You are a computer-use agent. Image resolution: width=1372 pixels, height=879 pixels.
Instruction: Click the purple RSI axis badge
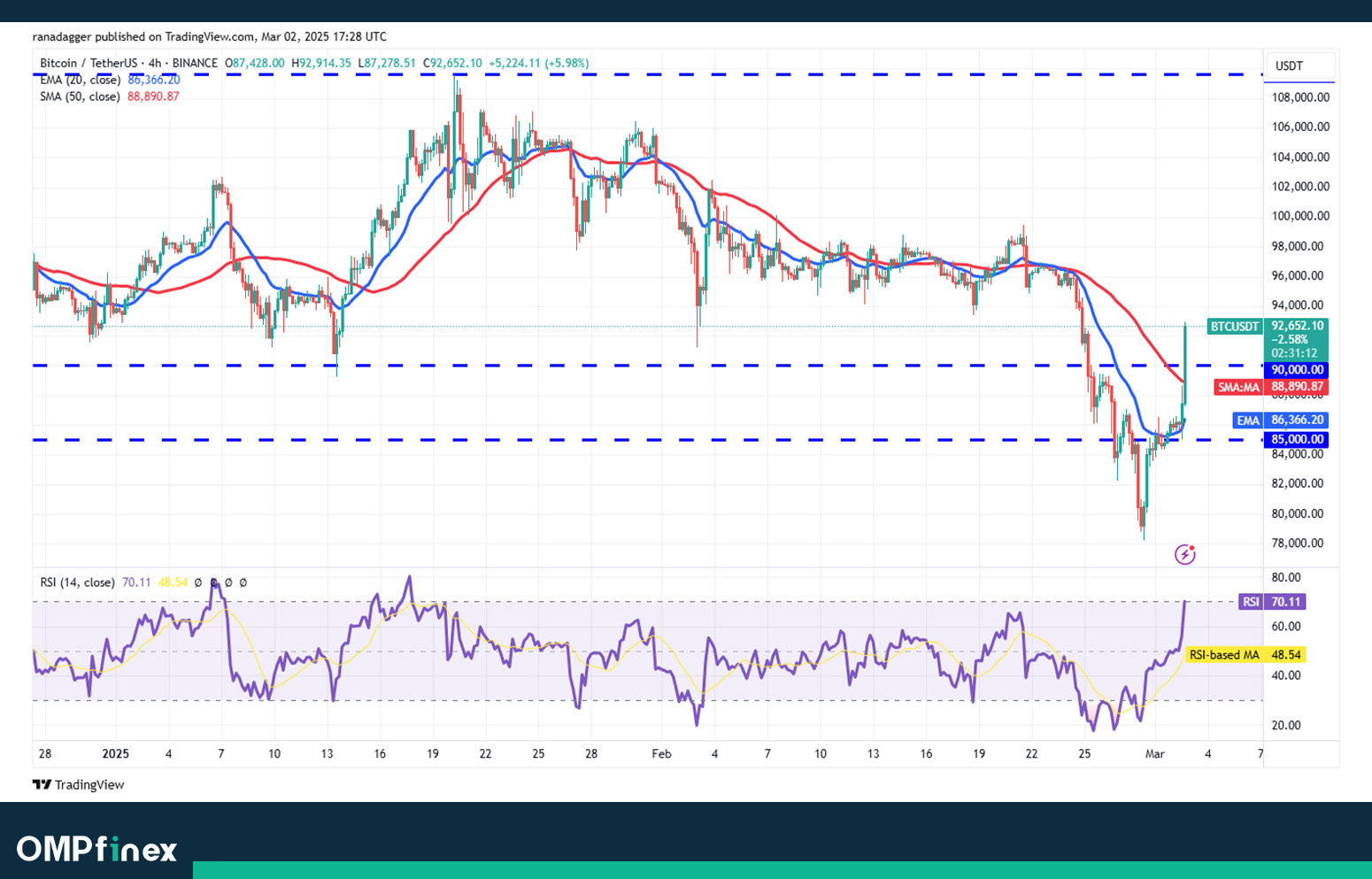[x=1250, y=602]
